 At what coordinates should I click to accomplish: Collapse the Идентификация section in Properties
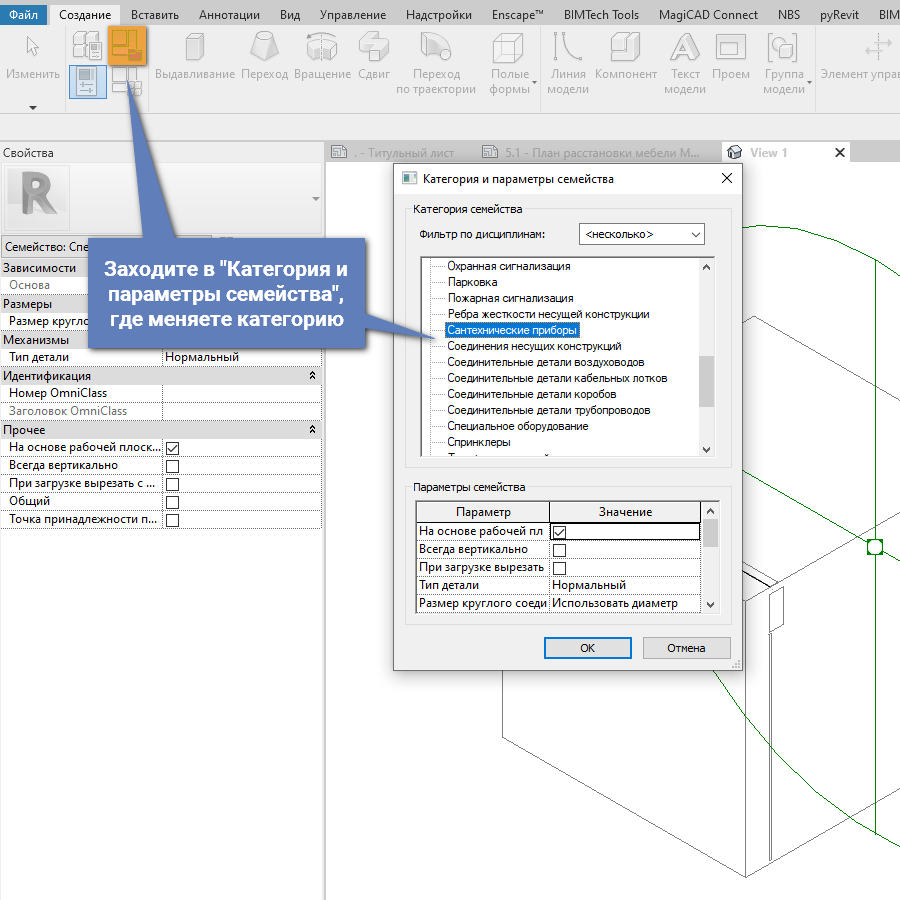(312, 376)
